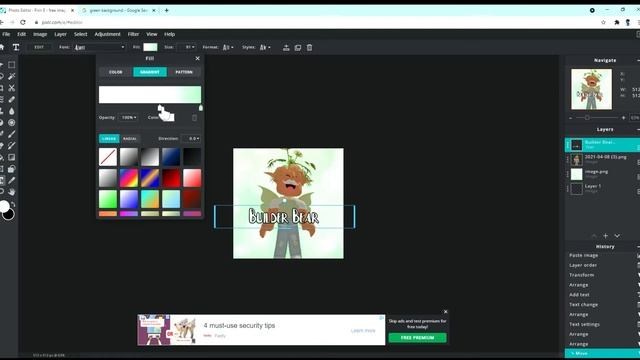Click the raise-layer icon in text options bar
Image resolution: width=640 pixels, height=360 pixels.
pos(286,47)
